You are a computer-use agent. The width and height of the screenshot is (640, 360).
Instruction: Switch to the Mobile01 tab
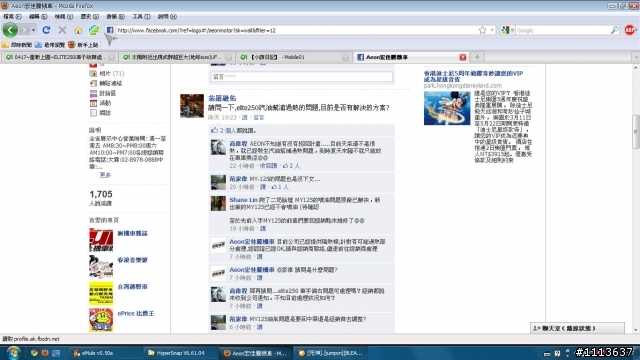click(293, 57)
